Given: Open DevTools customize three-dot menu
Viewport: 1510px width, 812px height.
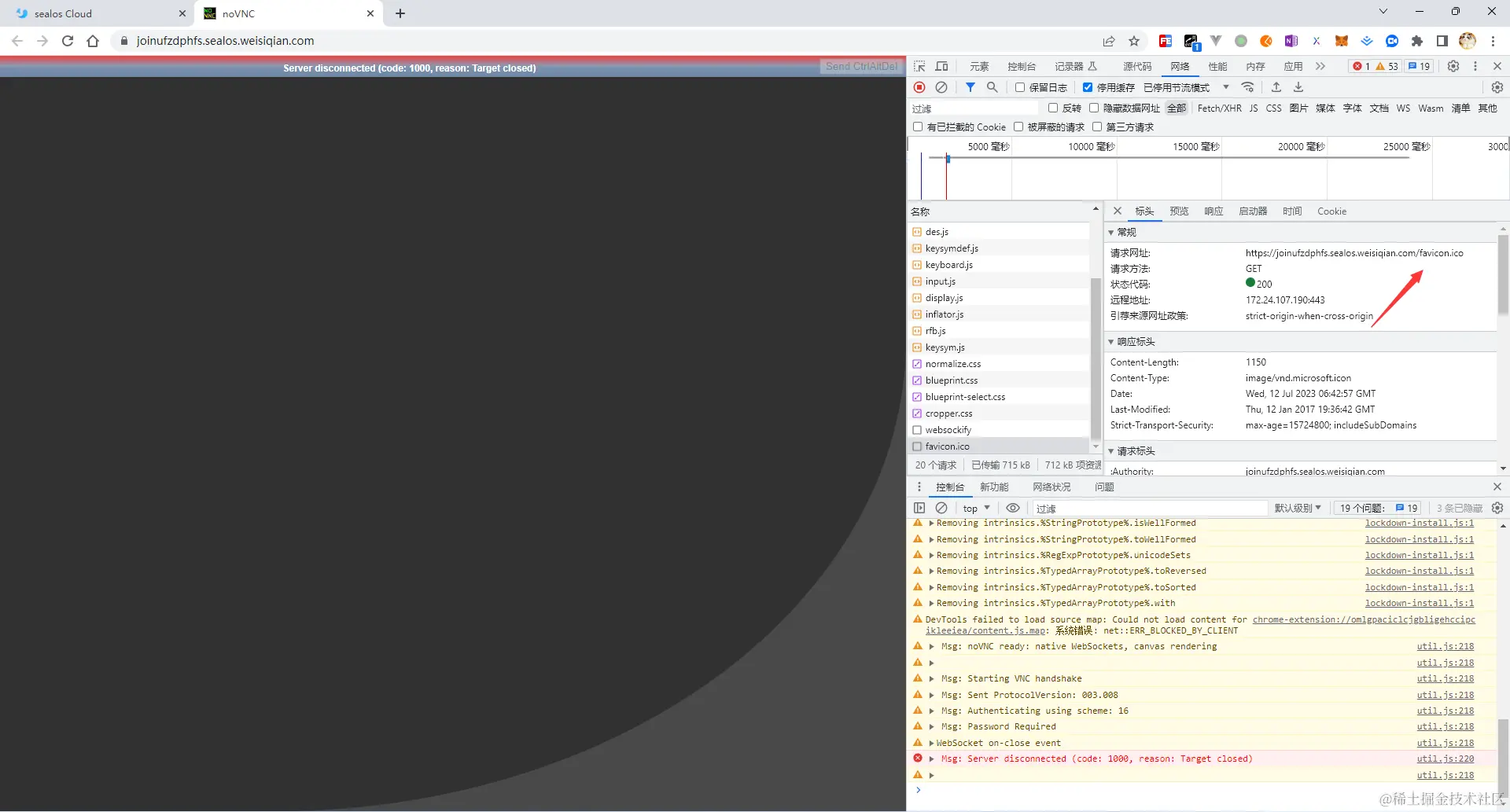Looking at the screenshot, I should point(1475,66).
